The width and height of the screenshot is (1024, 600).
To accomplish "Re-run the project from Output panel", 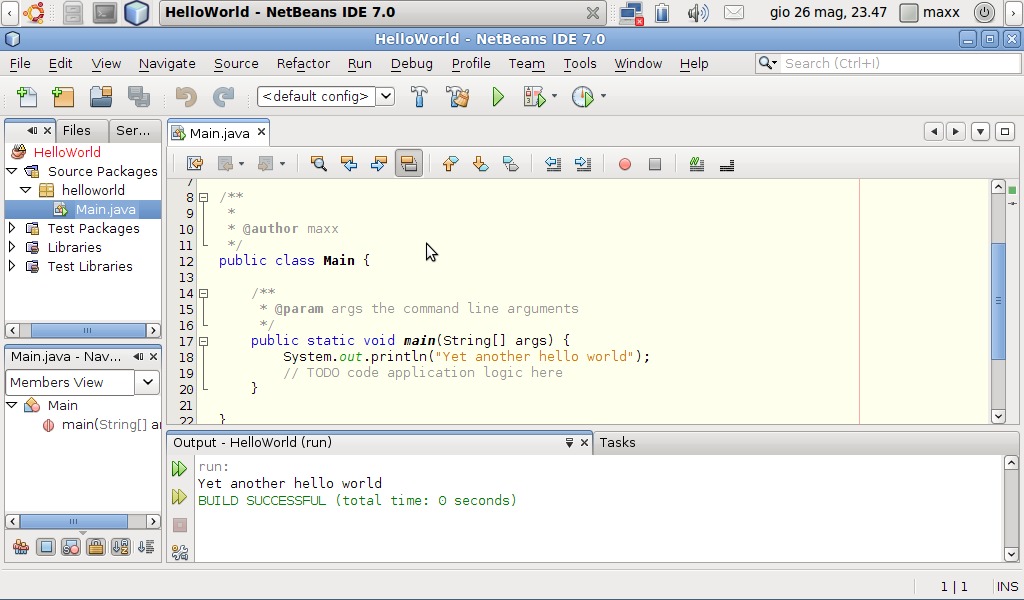I will point(179,468).
